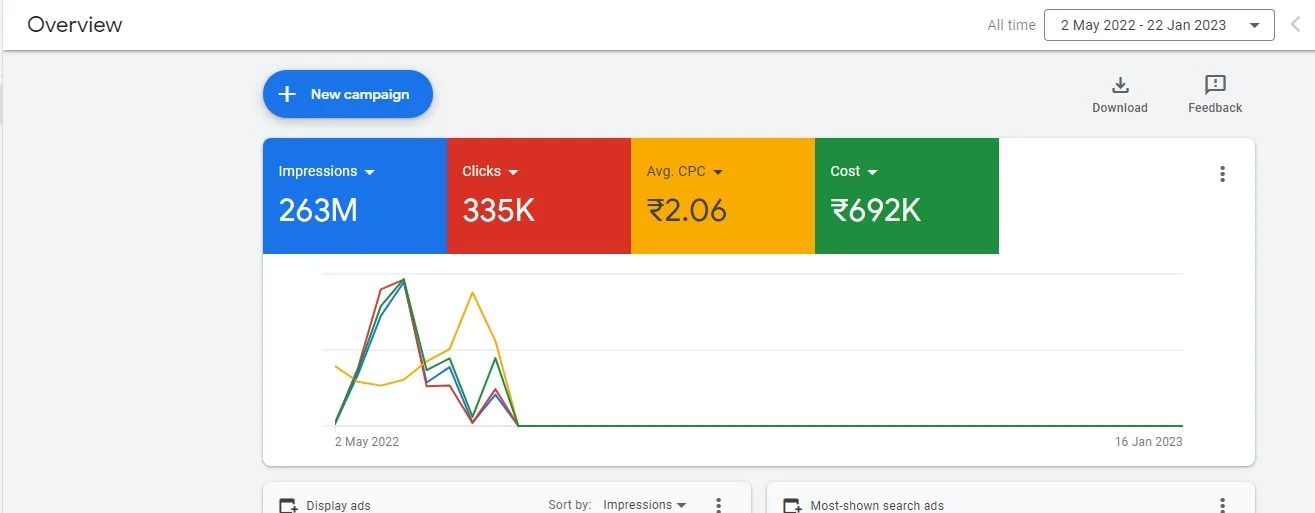
Task: Click the Download text label
Action: pyautogui.click(x=1120, y=108)
